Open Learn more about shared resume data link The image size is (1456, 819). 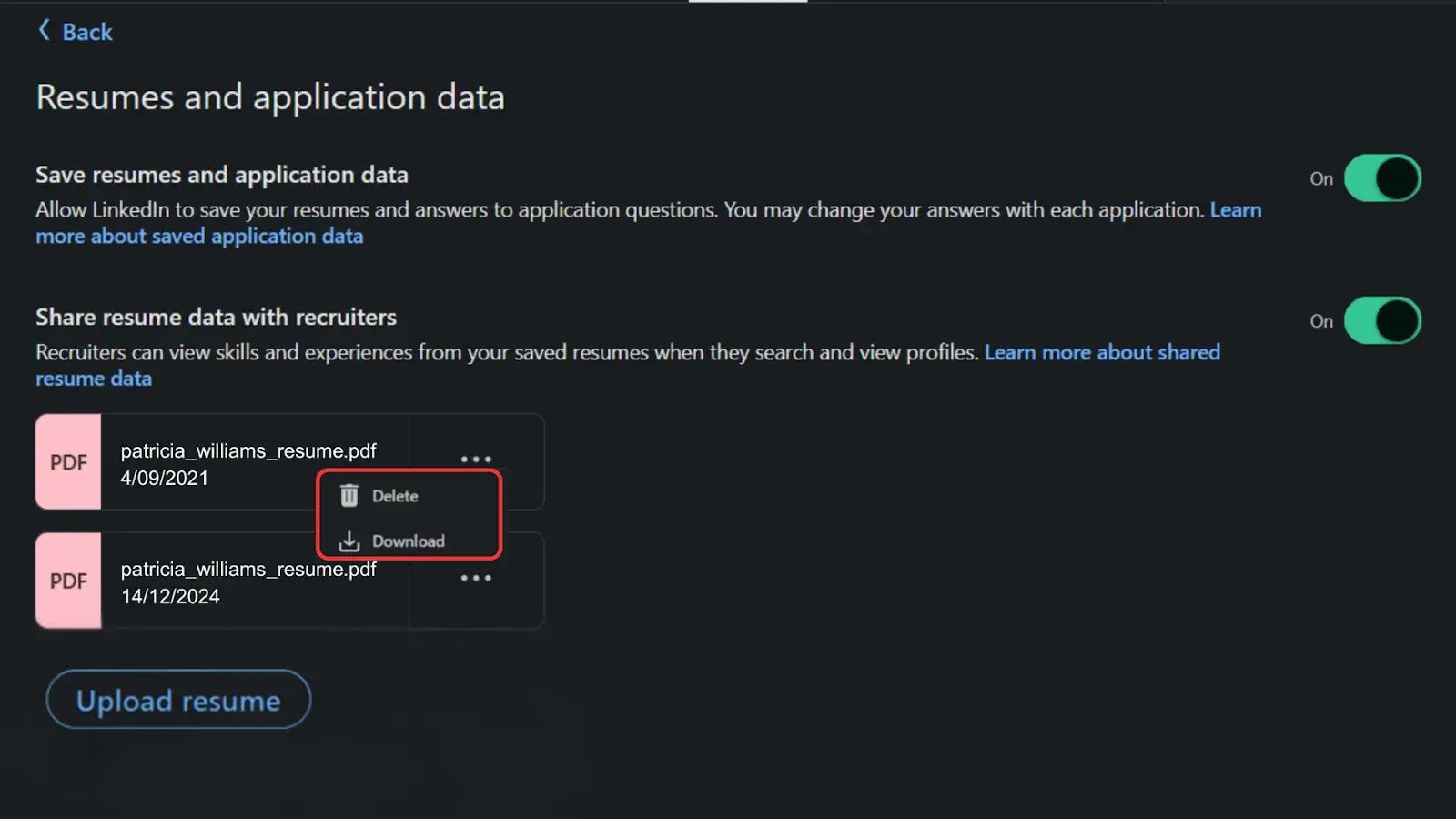click(x=1101, y=353)
